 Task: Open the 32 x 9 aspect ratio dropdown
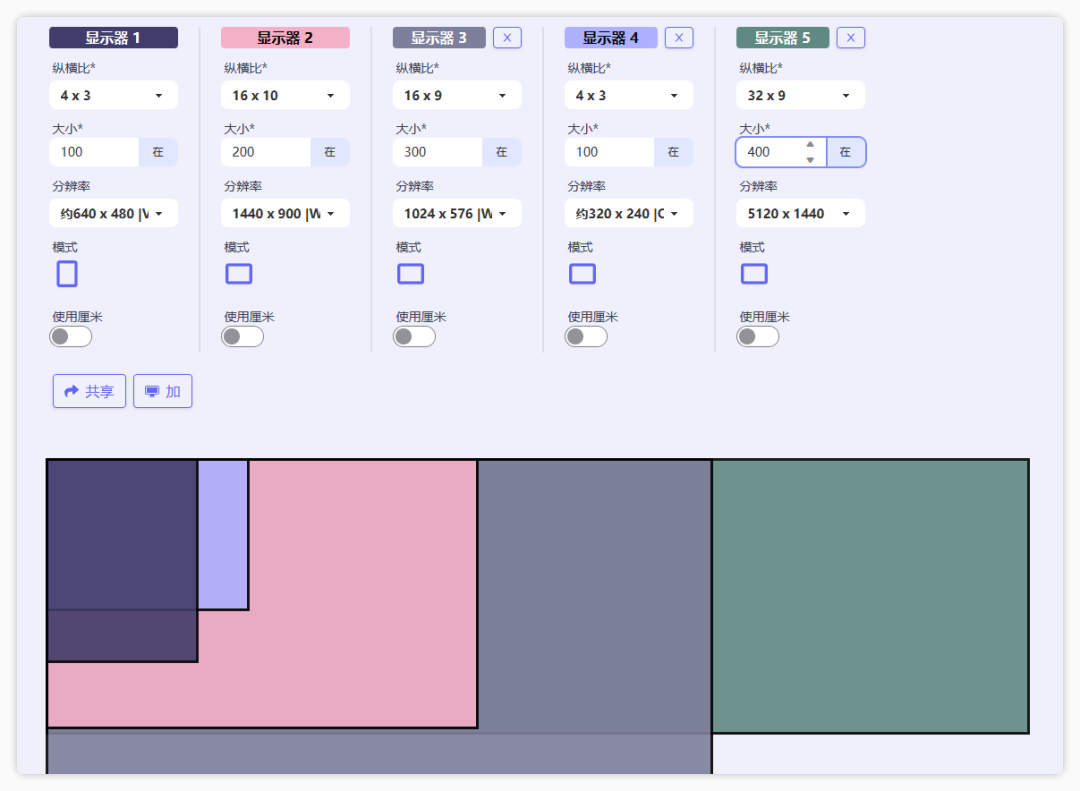point(801,95)
